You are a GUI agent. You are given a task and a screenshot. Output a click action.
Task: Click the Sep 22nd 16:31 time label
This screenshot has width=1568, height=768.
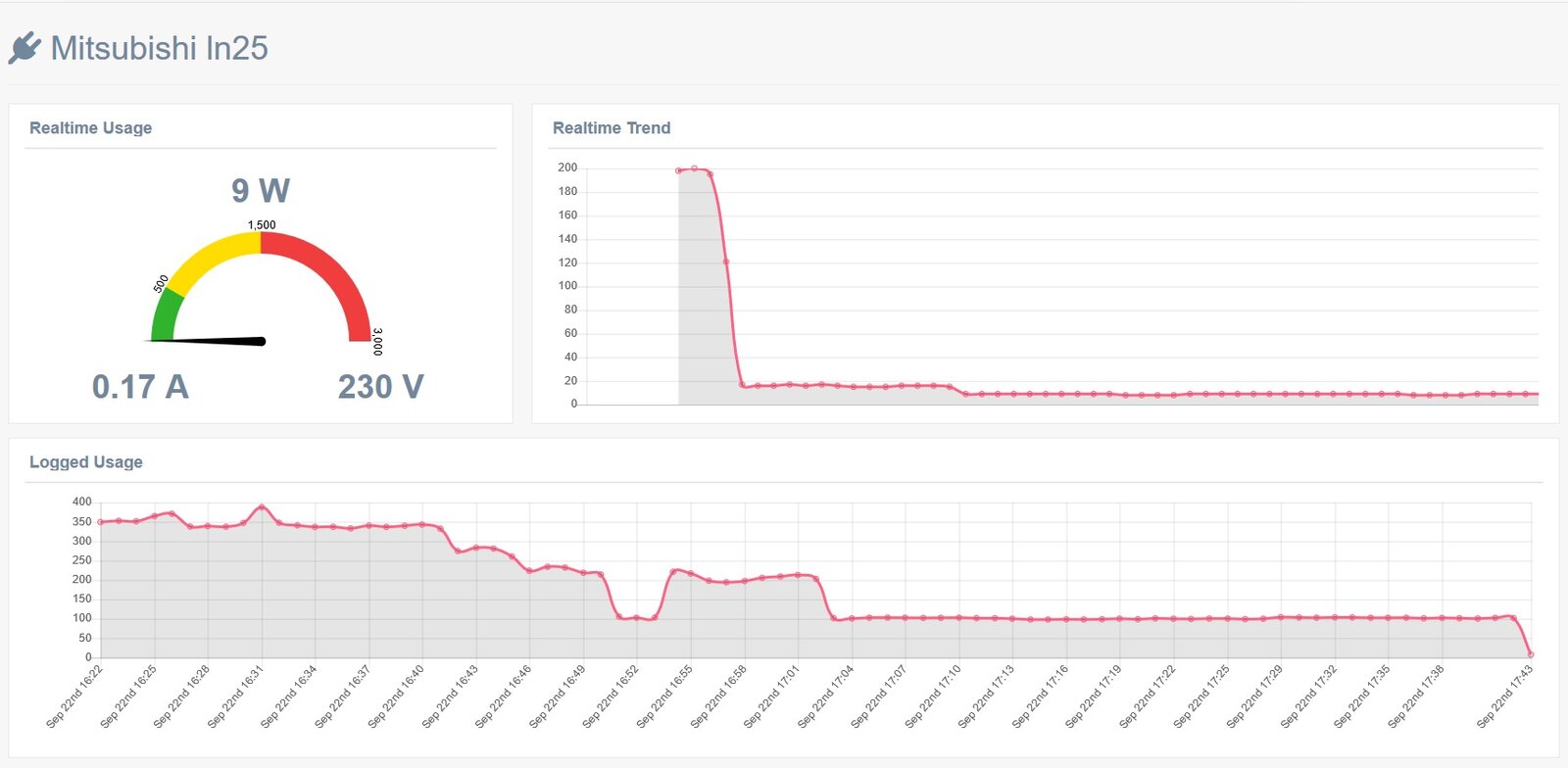coord(235,696)
